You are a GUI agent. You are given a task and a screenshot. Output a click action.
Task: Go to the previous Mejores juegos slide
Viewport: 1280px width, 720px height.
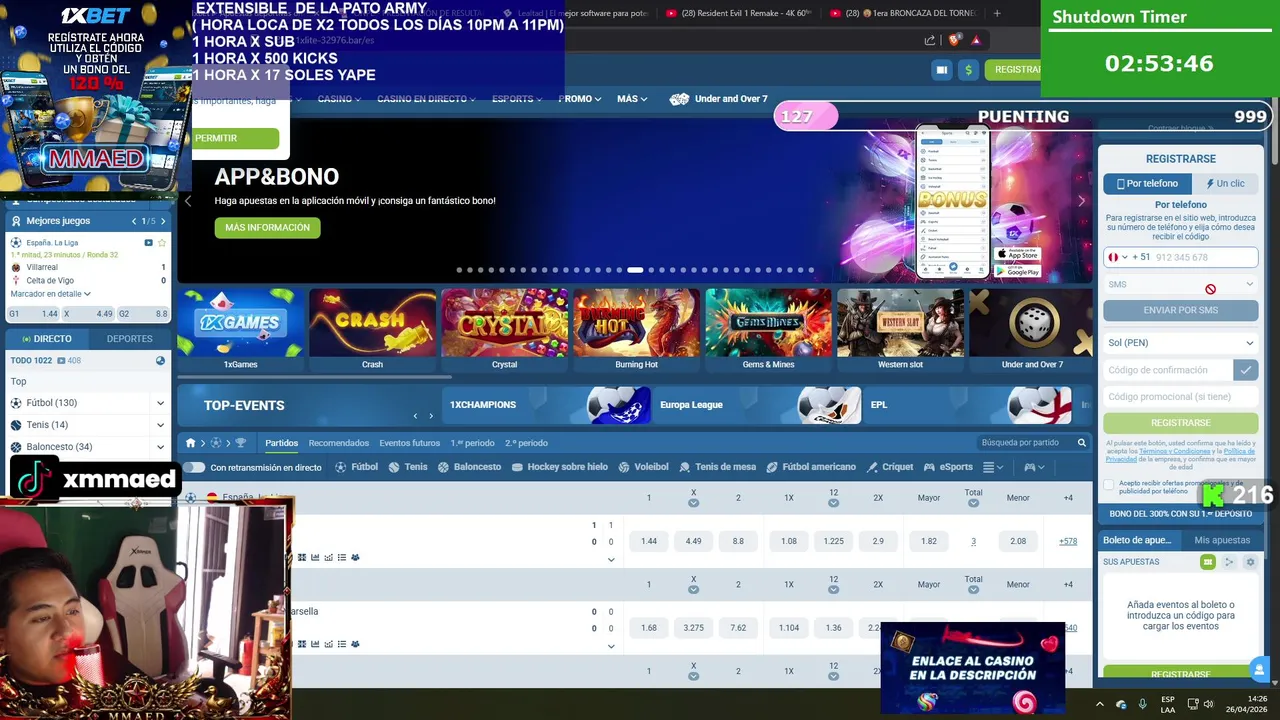(134, 221)
